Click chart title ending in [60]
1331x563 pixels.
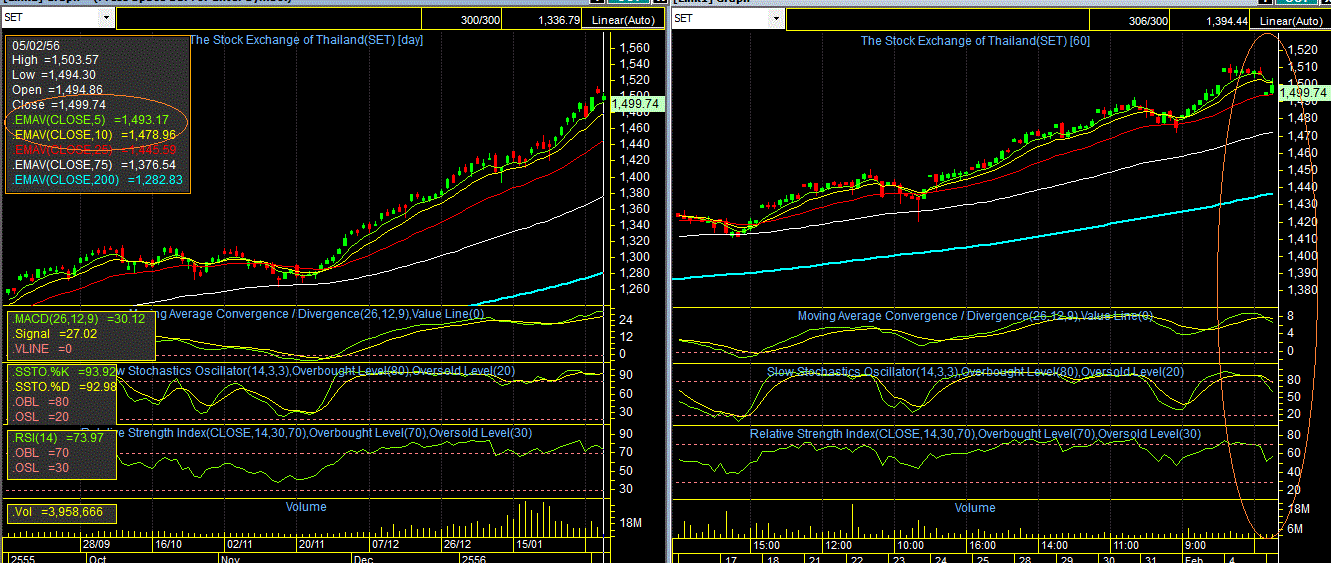click(x=975, y=40)
